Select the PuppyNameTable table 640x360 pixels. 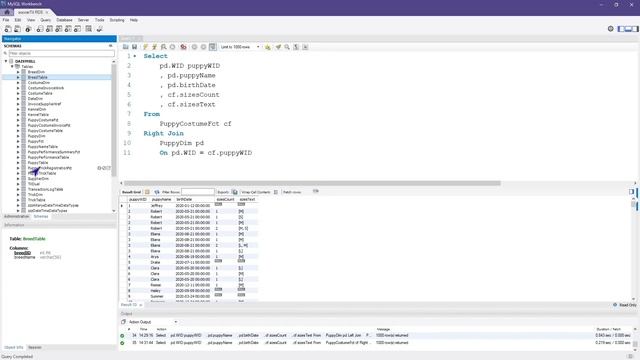[x=42, y=147]
